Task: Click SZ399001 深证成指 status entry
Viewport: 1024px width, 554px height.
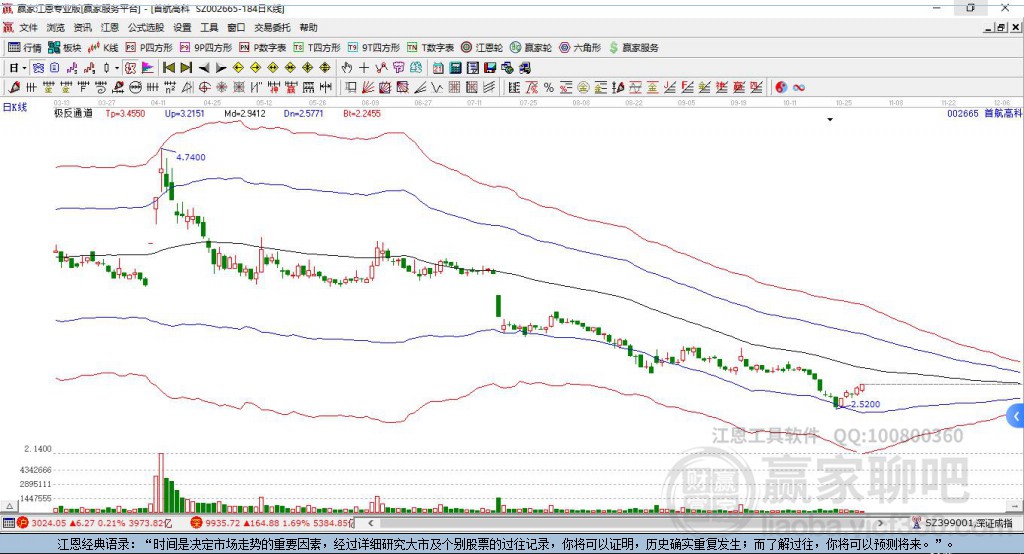Action: [x=963, y=523]
